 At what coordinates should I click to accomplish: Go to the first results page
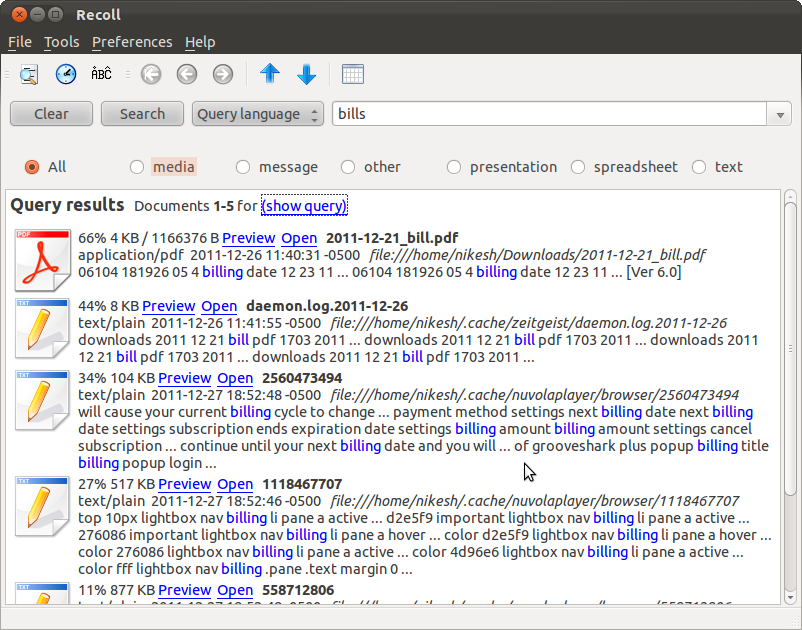tap(150, 73)
